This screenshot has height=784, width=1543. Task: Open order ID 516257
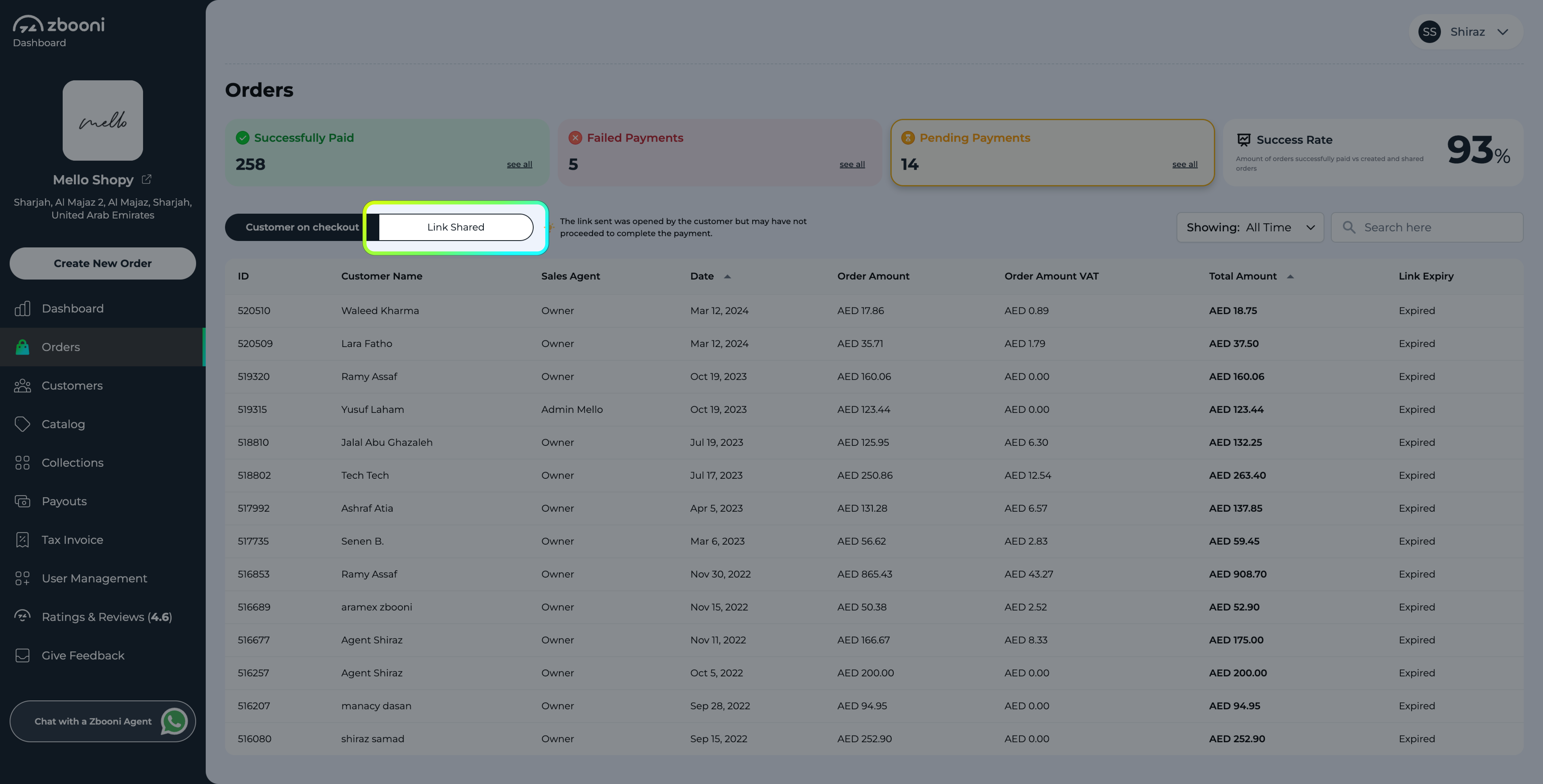[x=253, y=673]
